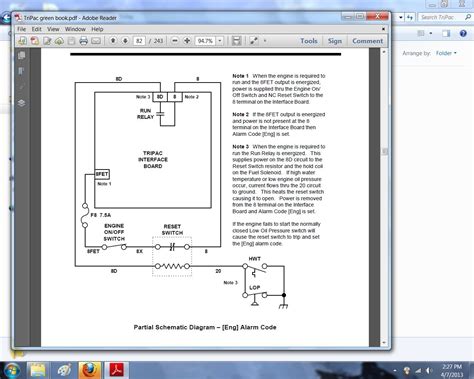The height and width of the screenshot is (379, 474).
Task: Click the Convert PDF toolbar icon
Action: 35,41
